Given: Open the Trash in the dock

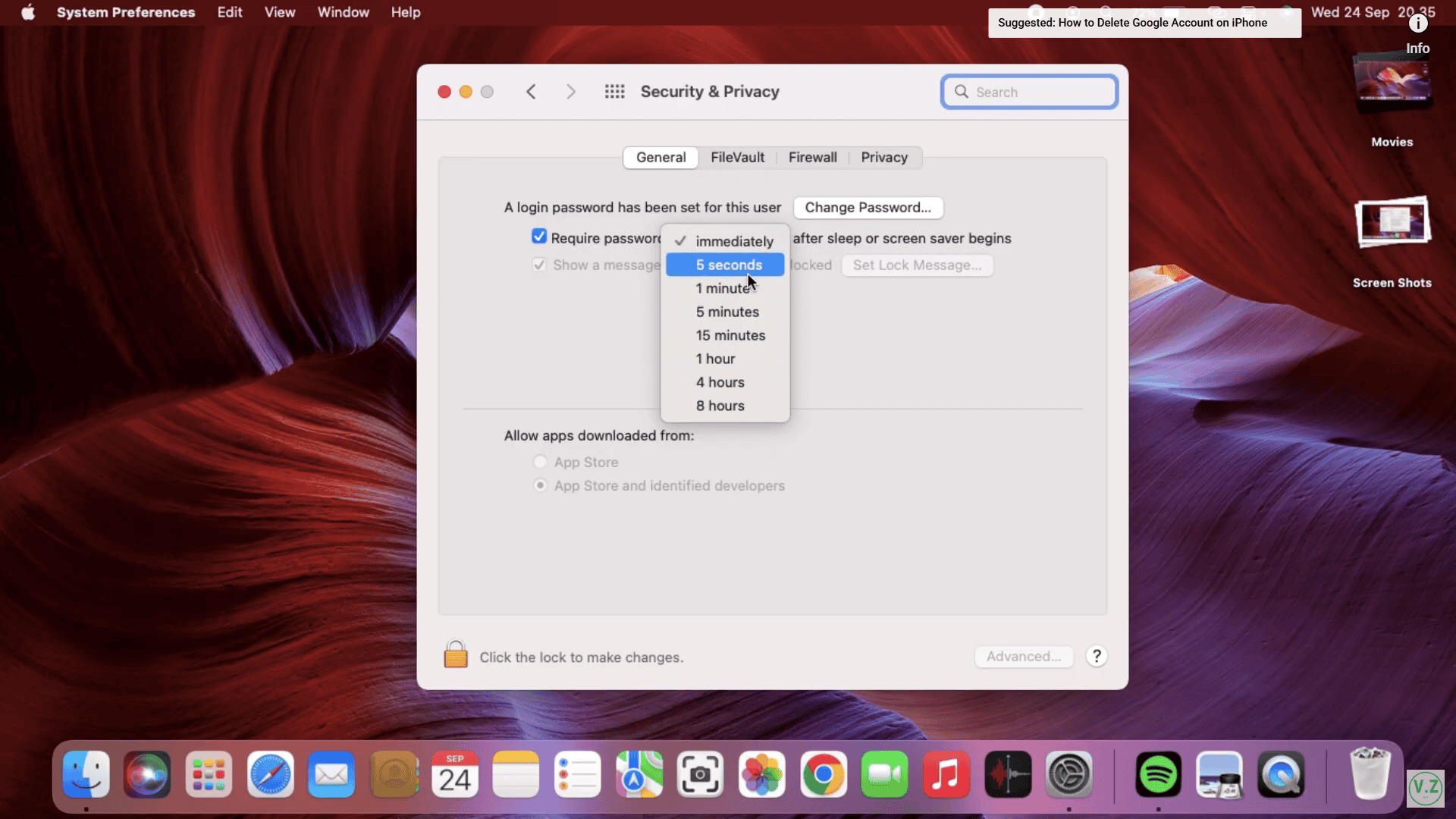Looking at the screenshot, I should 1370,774.
